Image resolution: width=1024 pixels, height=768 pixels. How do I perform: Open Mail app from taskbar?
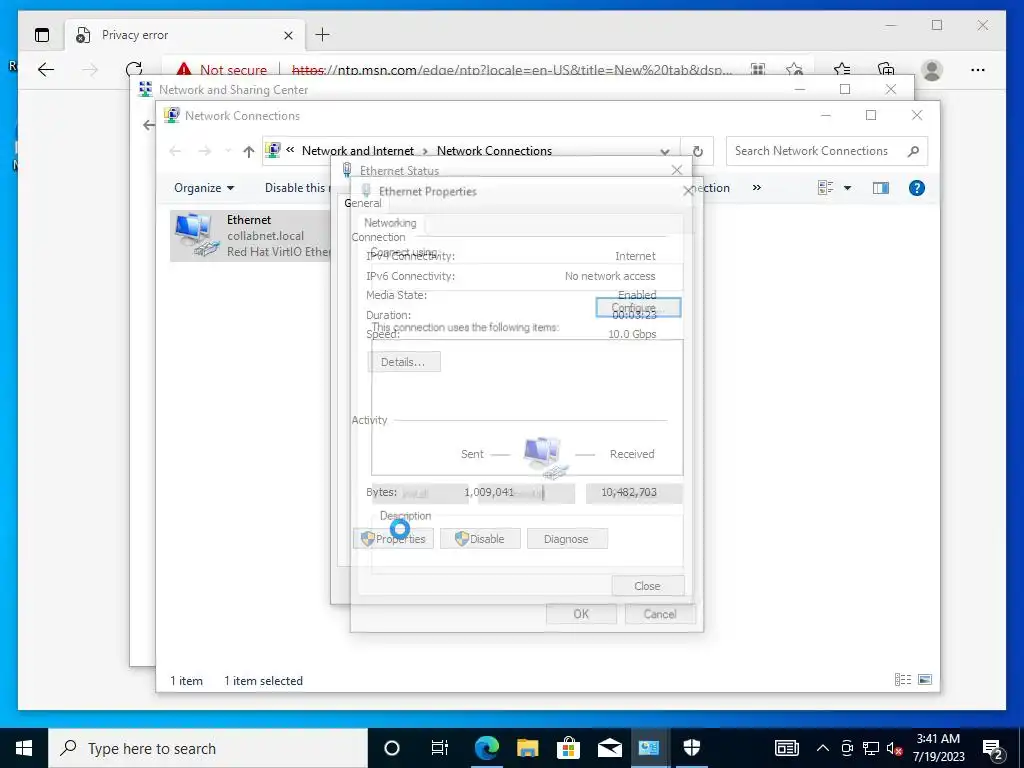click(x=609, y=748)
